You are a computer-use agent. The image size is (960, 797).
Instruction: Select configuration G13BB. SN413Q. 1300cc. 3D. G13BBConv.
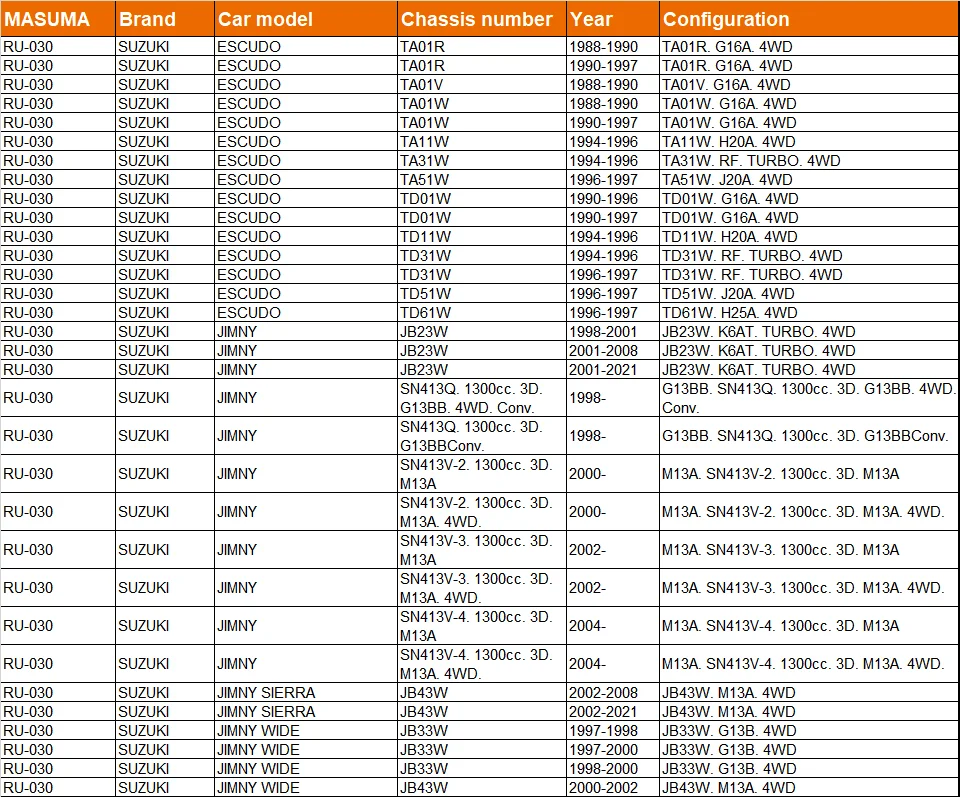809,436
